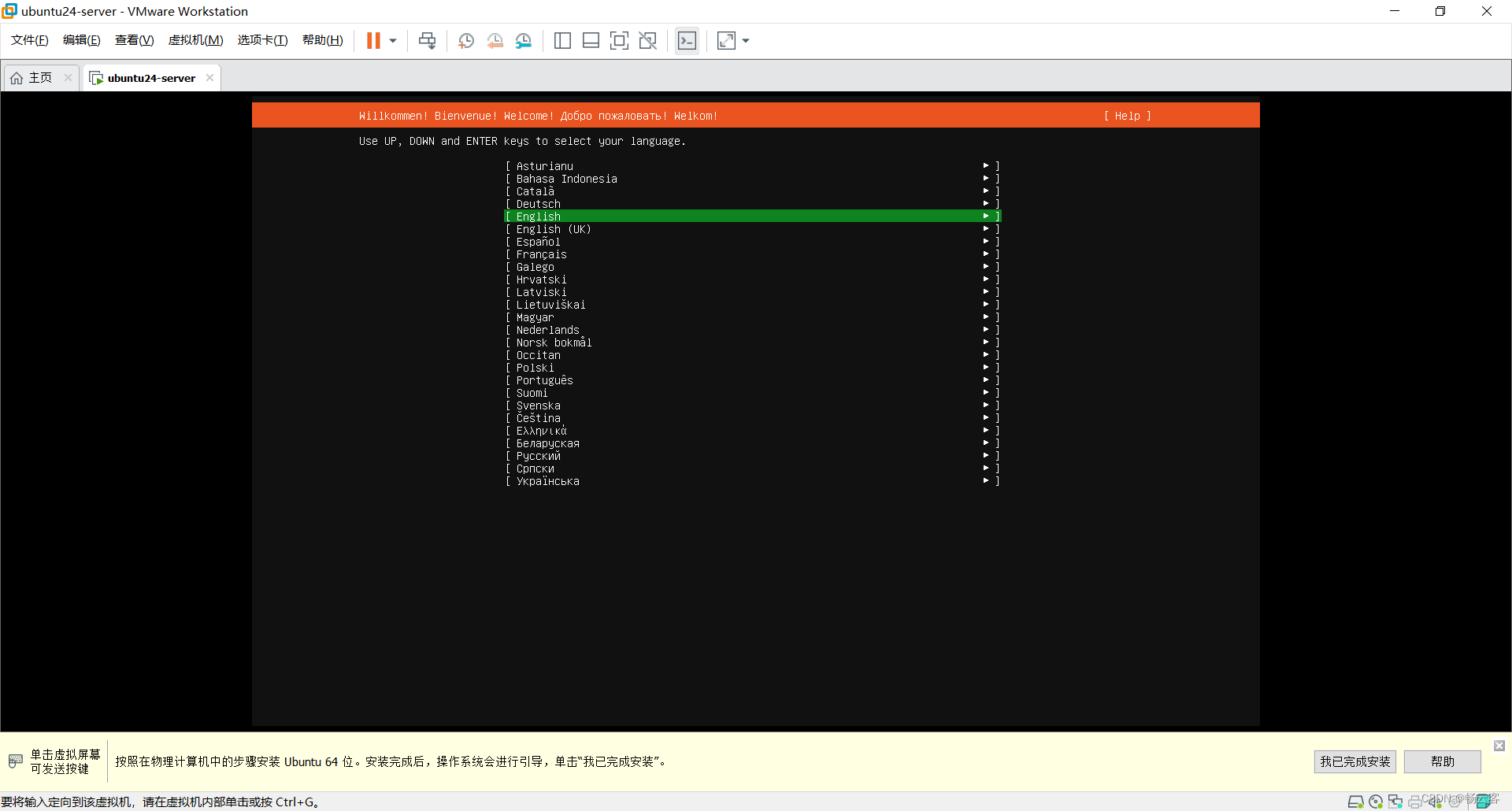Enter full screen mode icon
This screenshot has width=1512, height=811.
619,40
